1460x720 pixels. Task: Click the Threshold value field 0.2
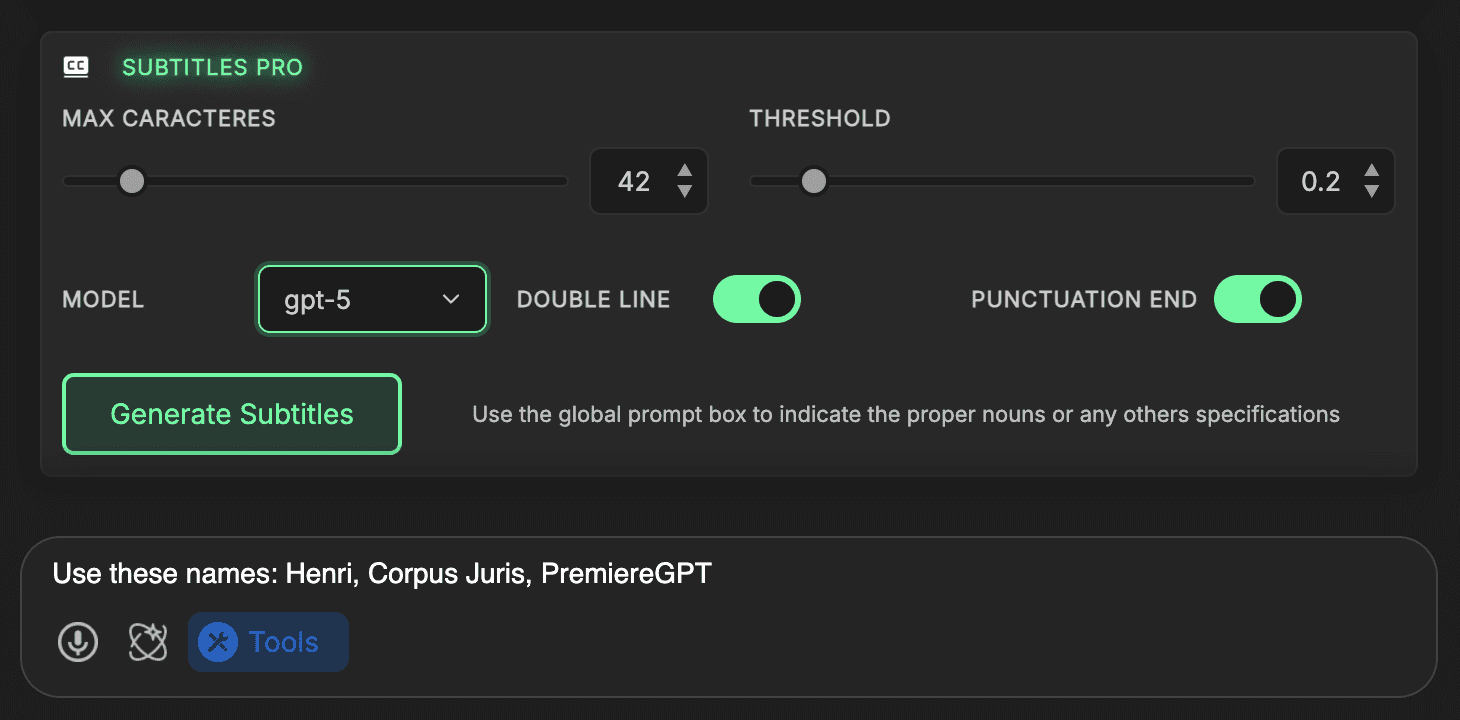pyautogui.click(x=1320, y=181)
